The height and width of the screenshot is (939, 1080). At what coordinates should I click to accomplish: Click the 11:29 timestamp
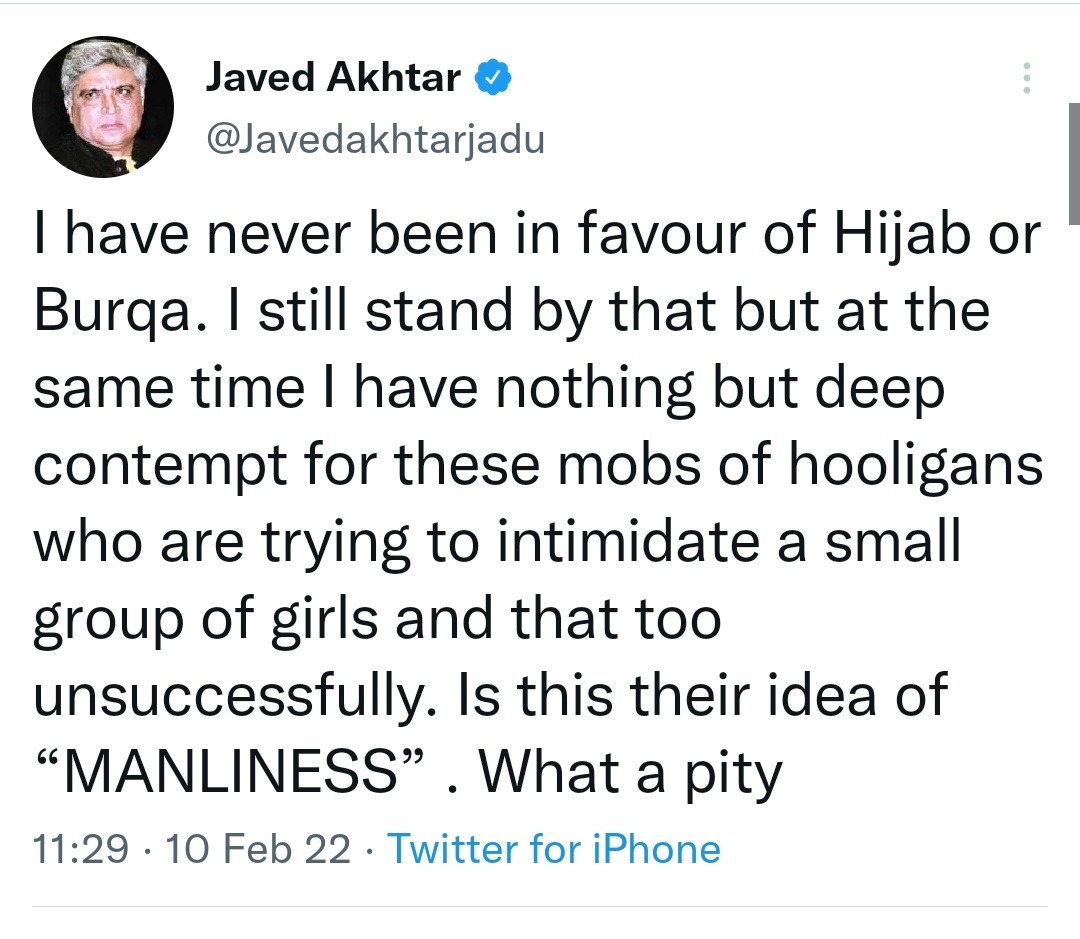click(x=80, y=849)
